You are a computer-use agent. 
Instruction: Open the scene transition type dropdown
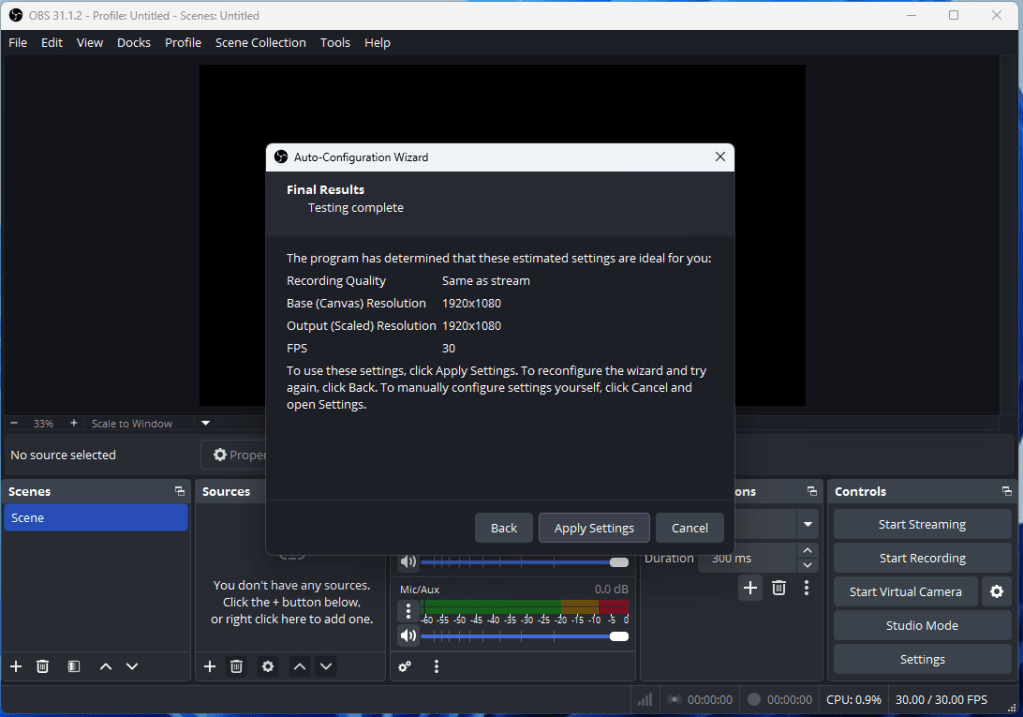[x=806, y=524]
